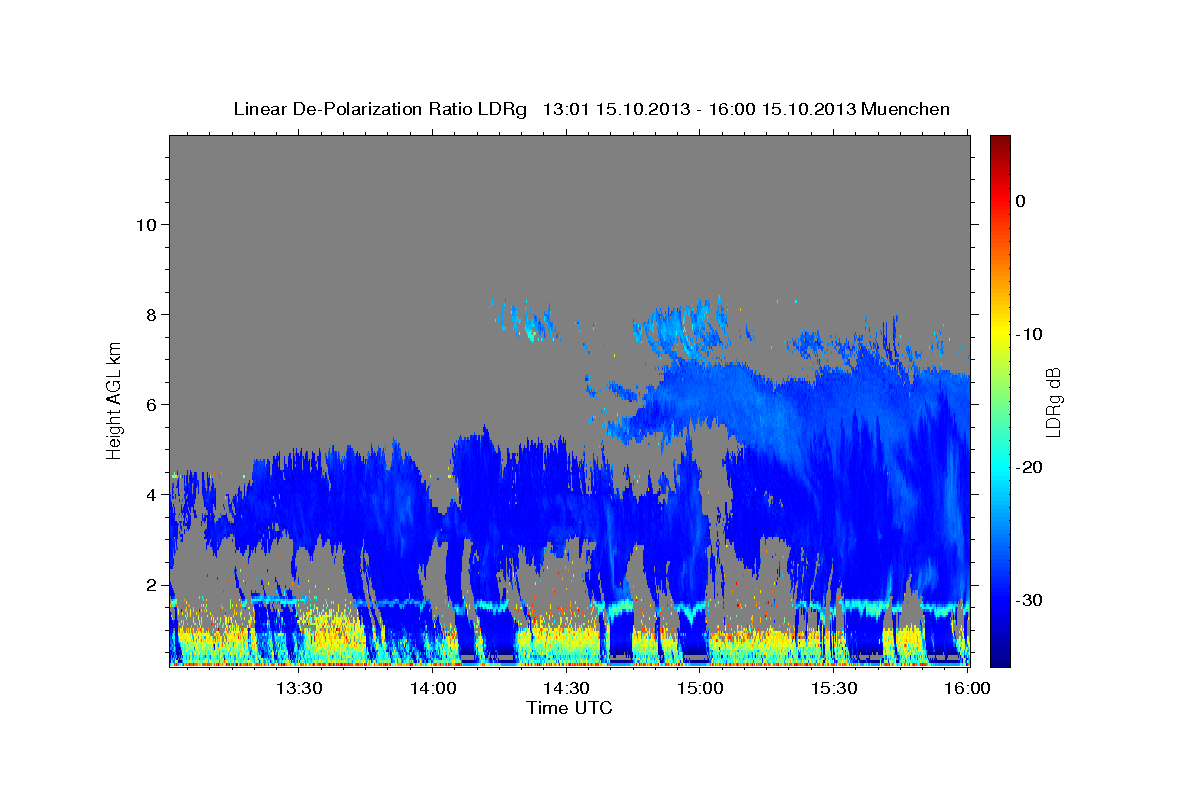1200x800 pixels.
Task: Click the '15:30' time tick label
Action: tap(834, 689)
